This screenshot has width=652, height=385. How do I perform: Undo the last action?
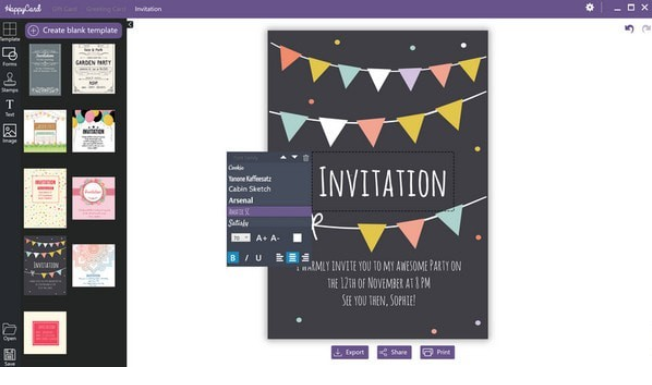tap(629, 29)
